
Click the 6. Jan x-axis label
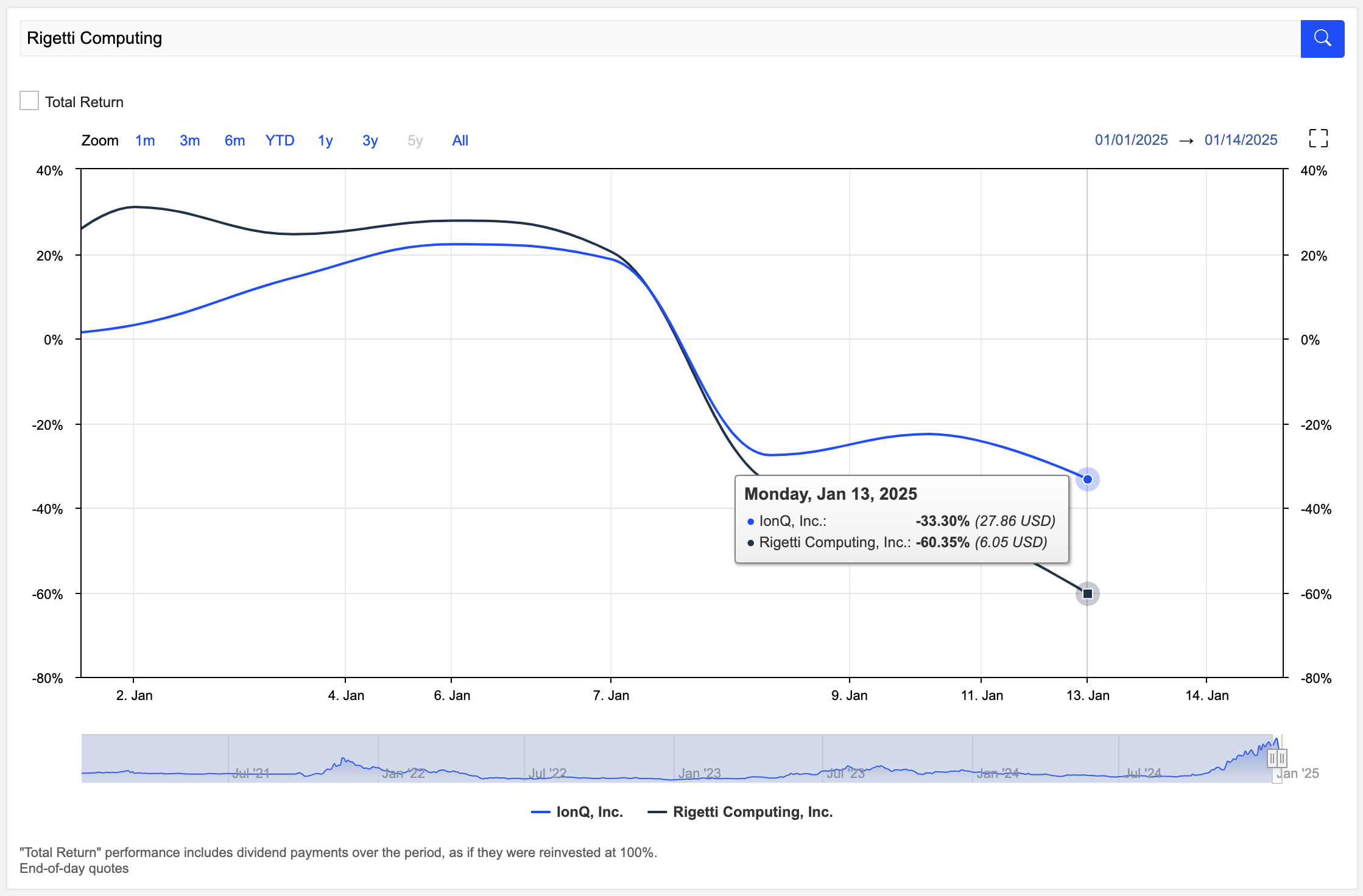(452, 696)
